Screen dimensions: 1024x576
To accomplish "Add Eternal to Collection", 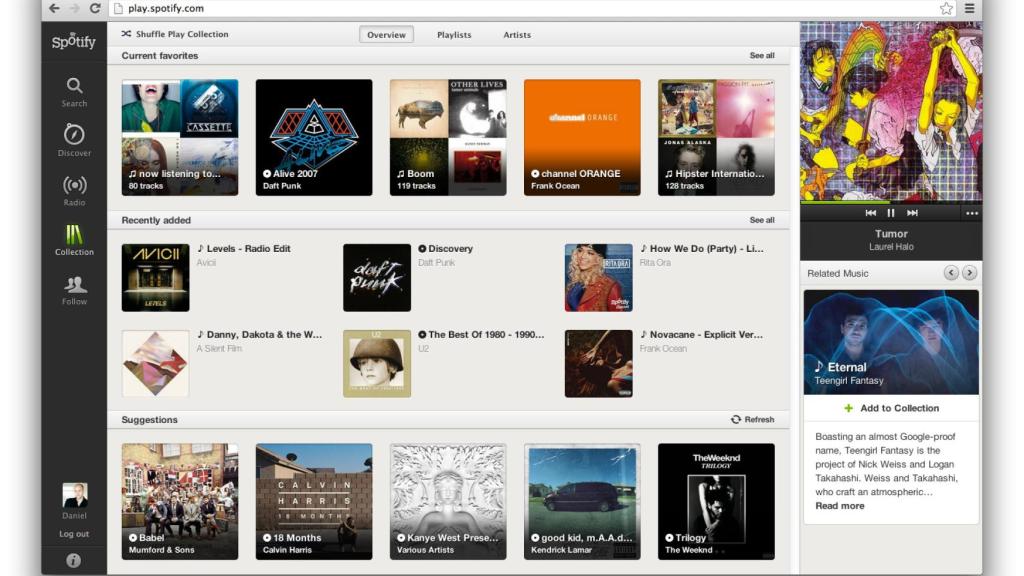I will (892, 408).
